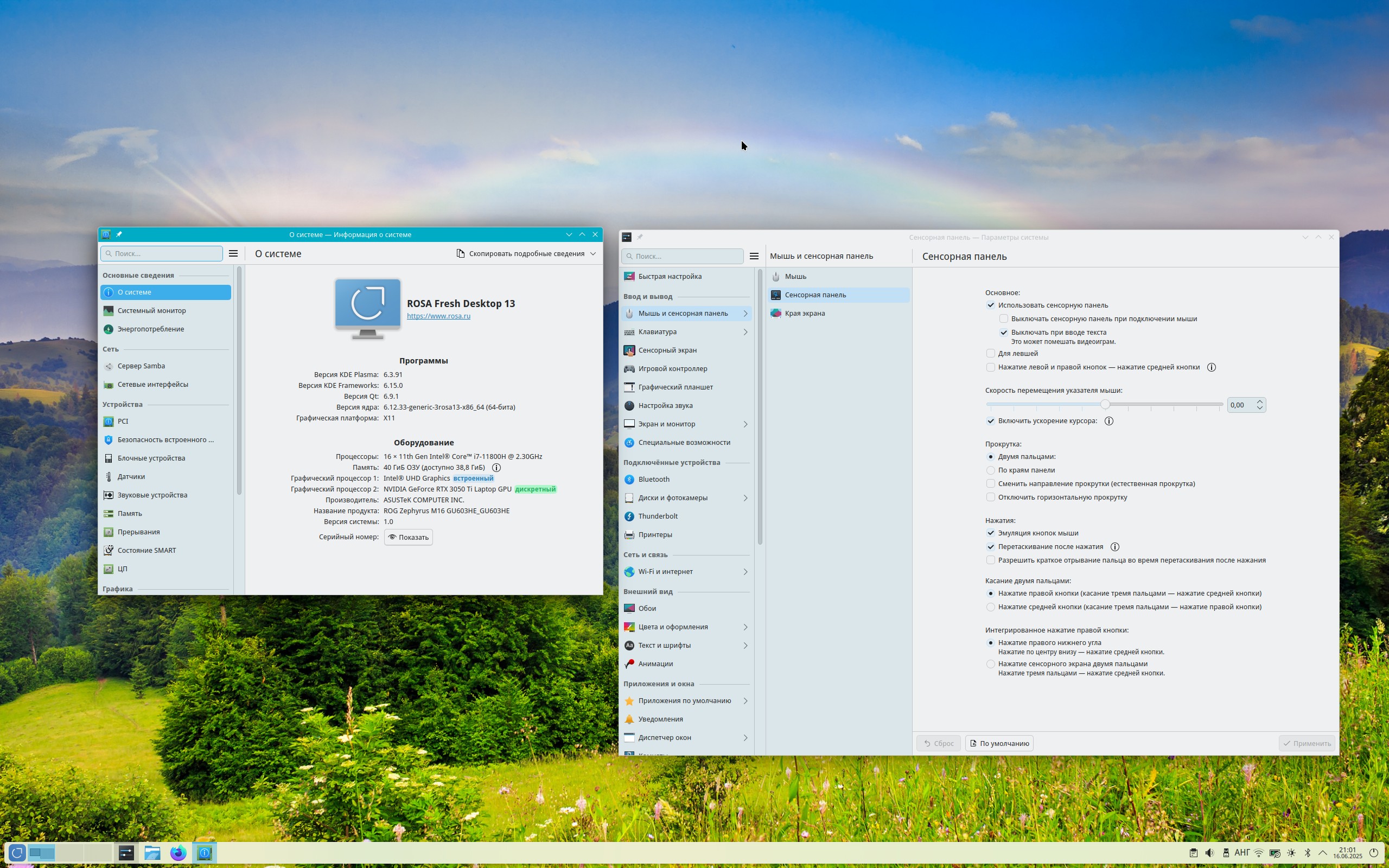Expand Wi-Fi and internet settings
This screenshot has width=1389, height=868.
(745, 572)
